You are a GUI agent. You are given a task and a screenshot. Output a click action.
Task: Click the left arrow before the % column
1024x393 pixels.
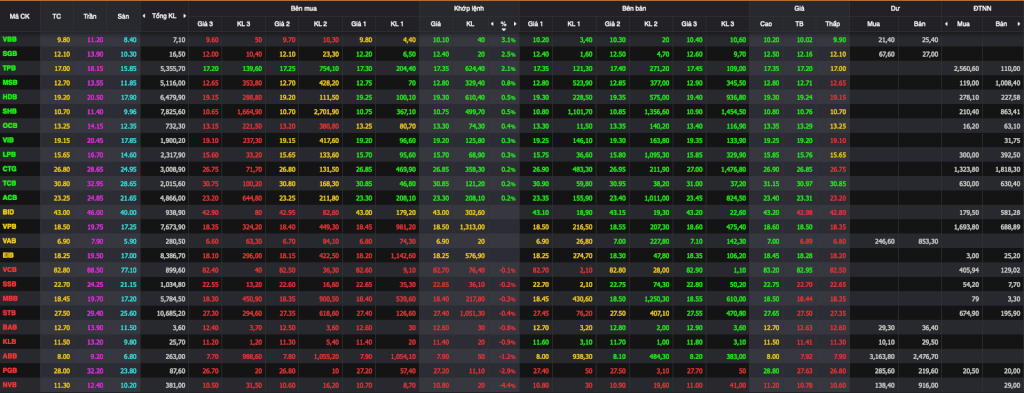click(x=492, y=24)
